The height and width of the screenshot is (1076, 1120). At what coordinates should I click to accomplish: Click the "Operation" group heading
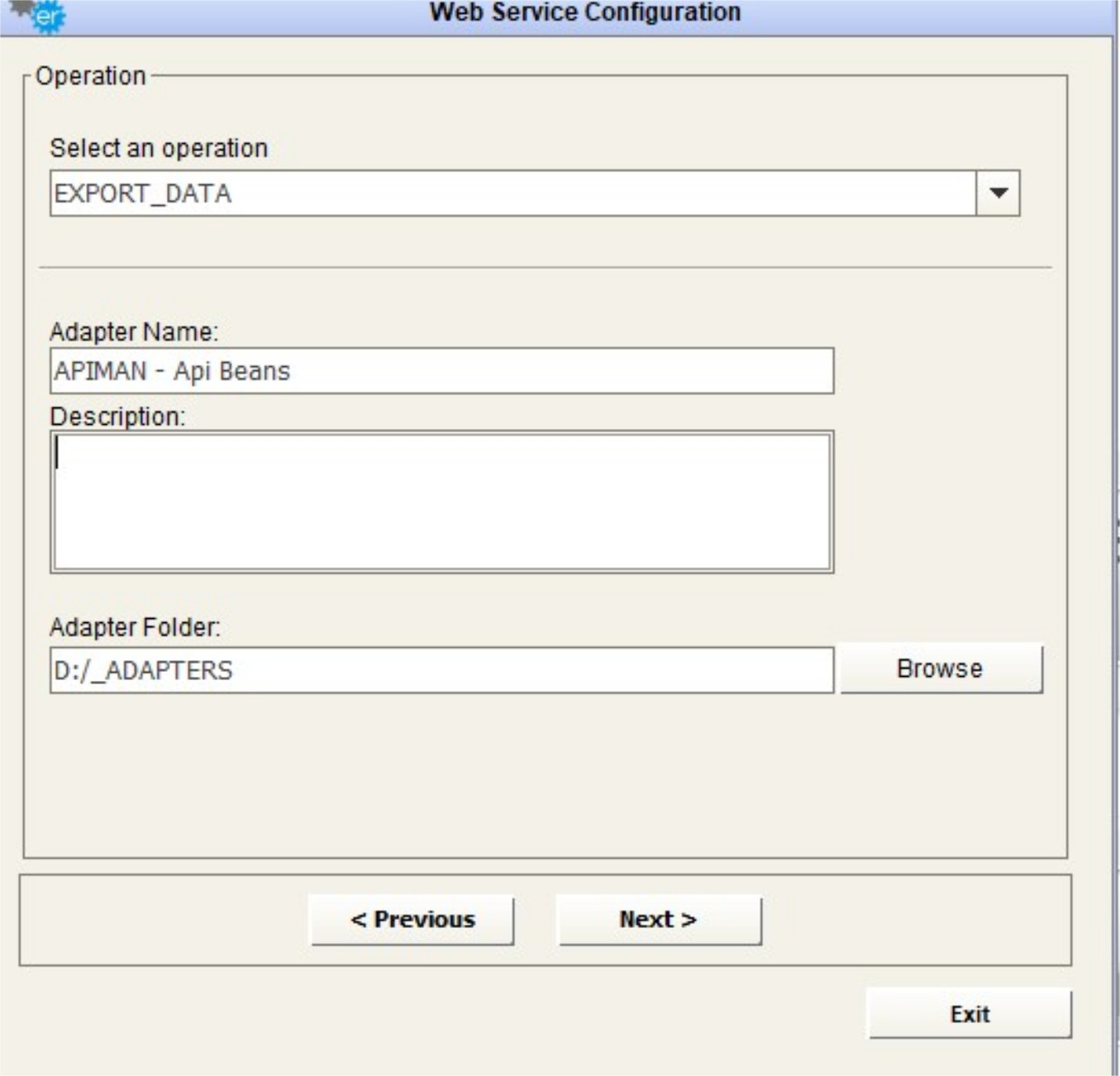coord(91,76)
